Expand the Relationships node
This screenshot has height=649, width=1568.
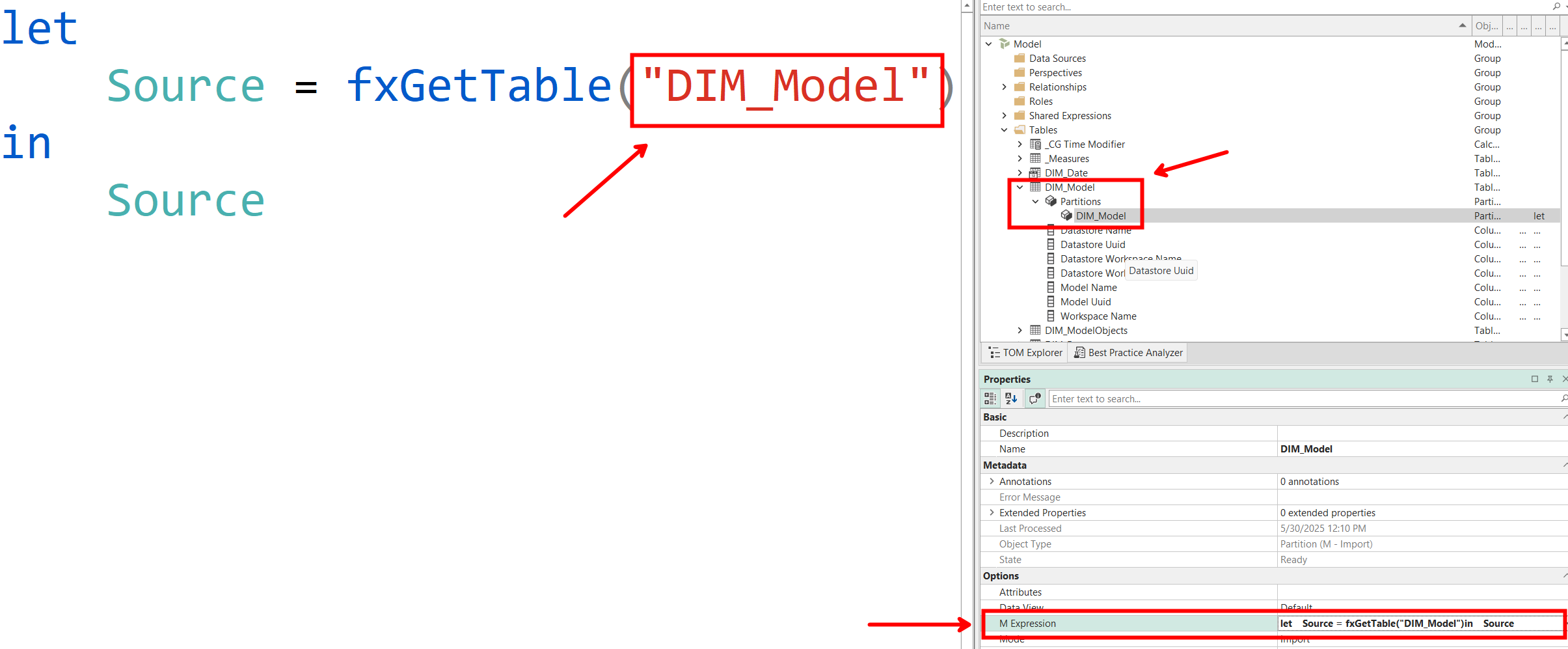pyautogui.click(x=1005, y=87)
